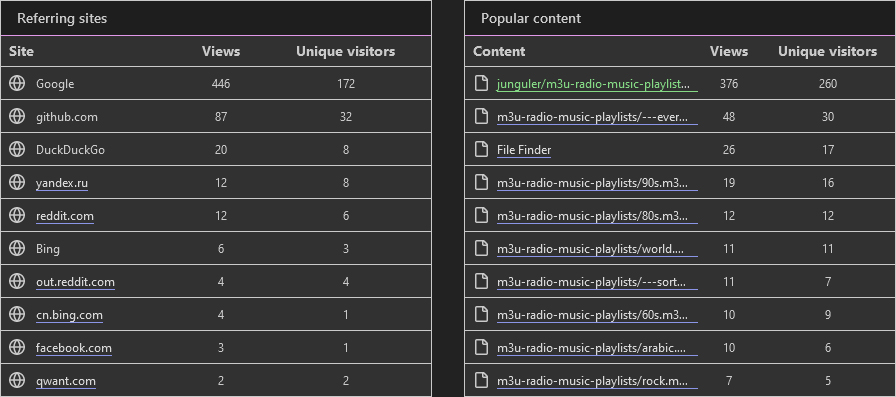Click the file icon beside 90s.m3u entry
Viewport: 896px width, 397px height.
482,183
